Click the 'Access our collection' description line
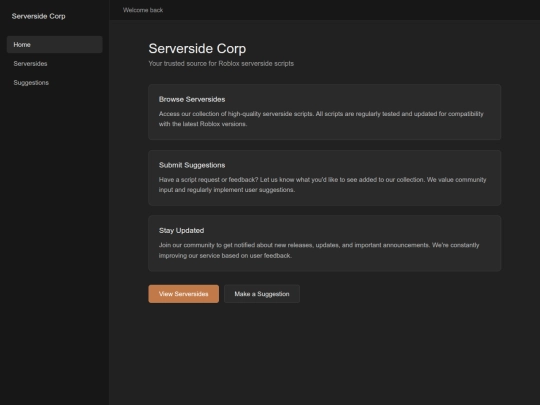This screenshot has width=540, height=405. tap(321, 114)
